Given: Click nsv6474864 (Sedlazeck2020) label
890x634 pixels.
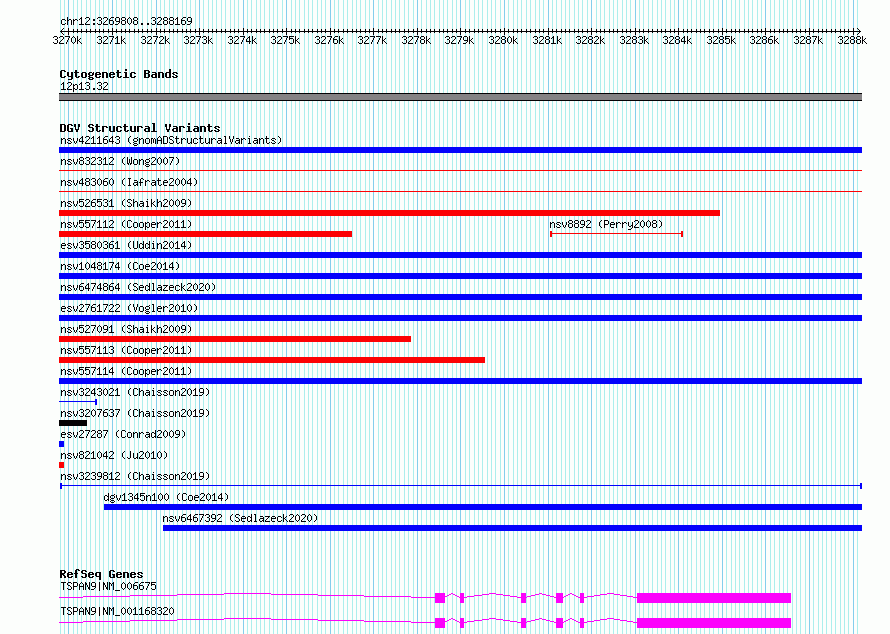Looking at the screenshot, I should pos(138,287).
